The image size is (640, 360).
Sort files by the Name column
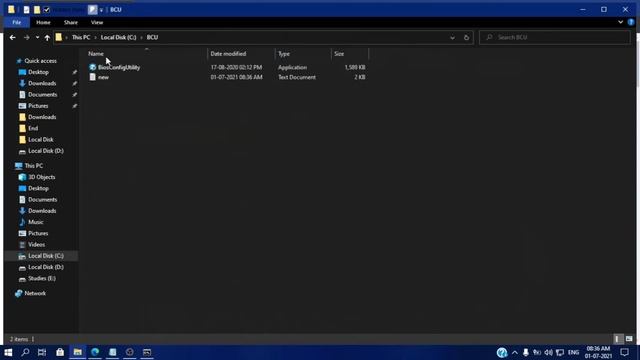click(x=96, y=53)
